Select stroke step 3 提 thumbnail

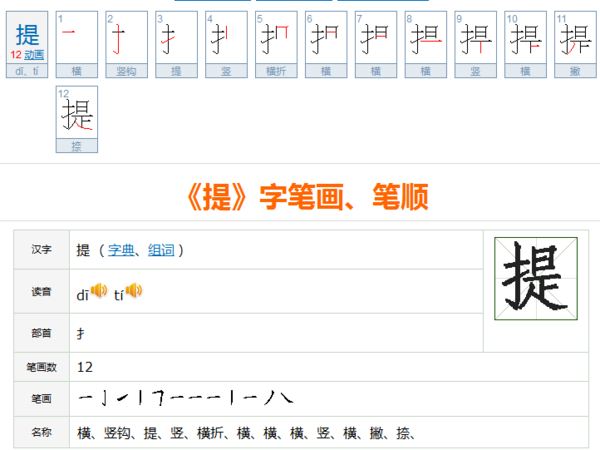(177, 38)
